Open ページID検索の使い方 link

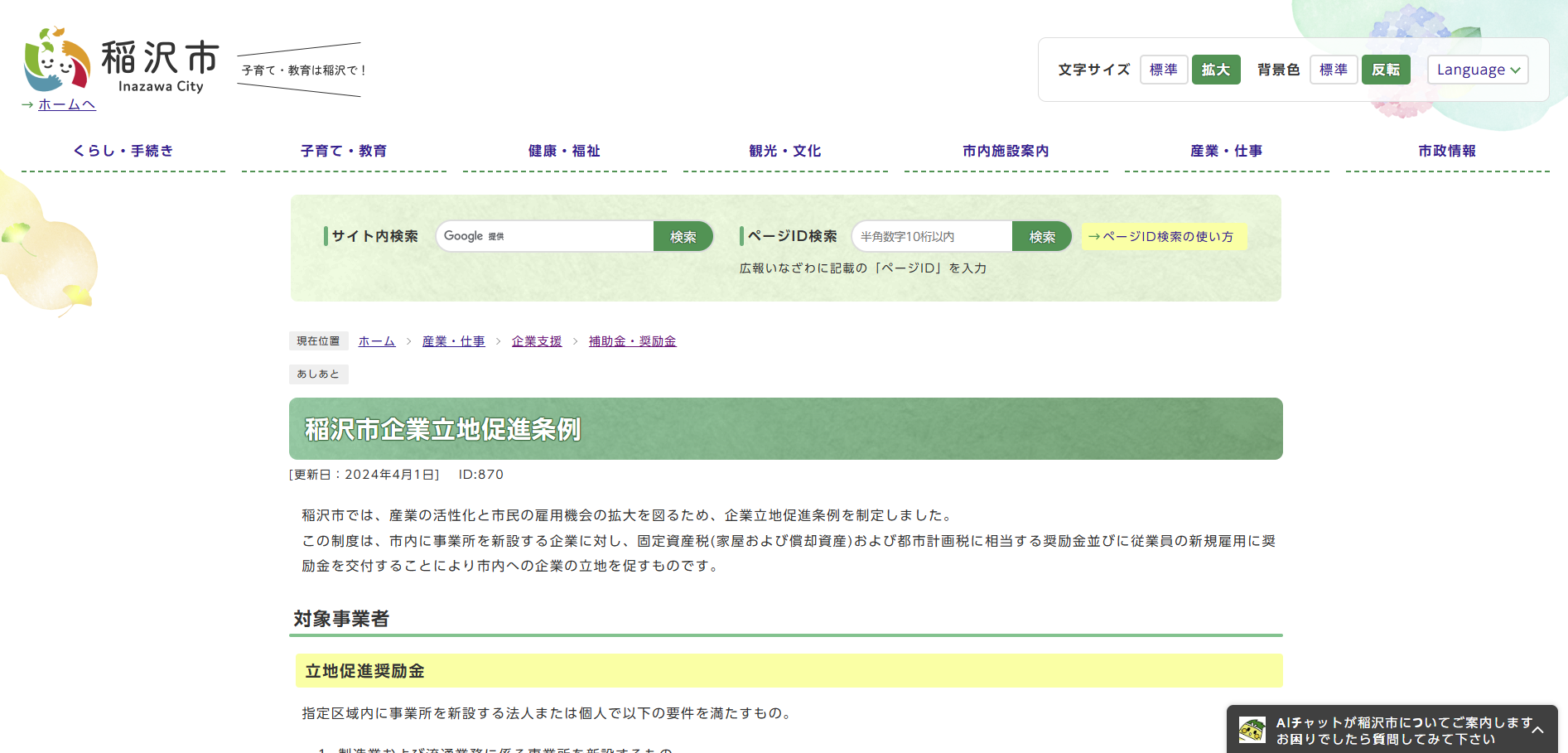[1164, 237]
